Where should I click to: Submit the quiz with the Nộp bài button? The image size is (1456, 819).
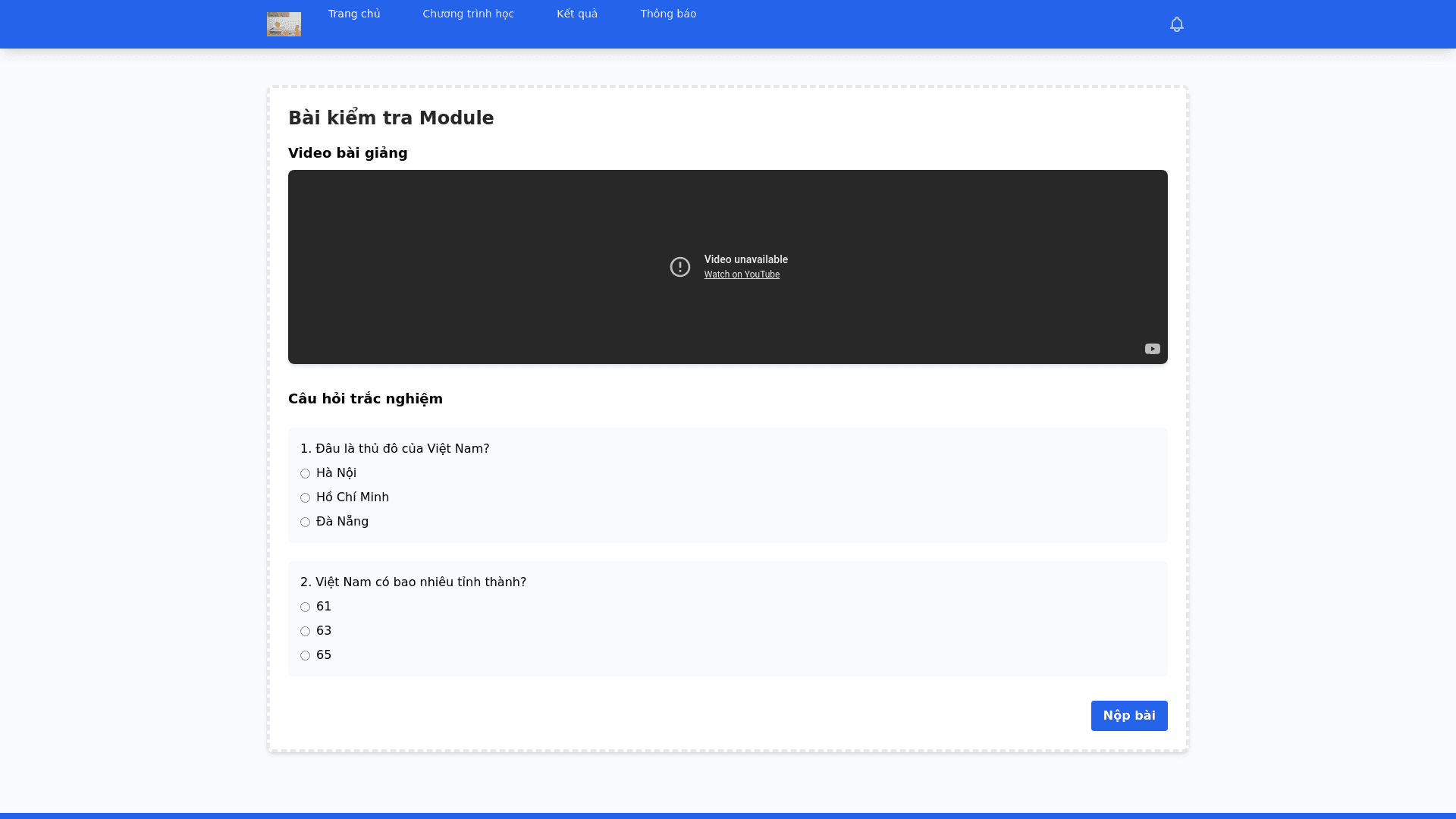click(x=1128, y=716)
